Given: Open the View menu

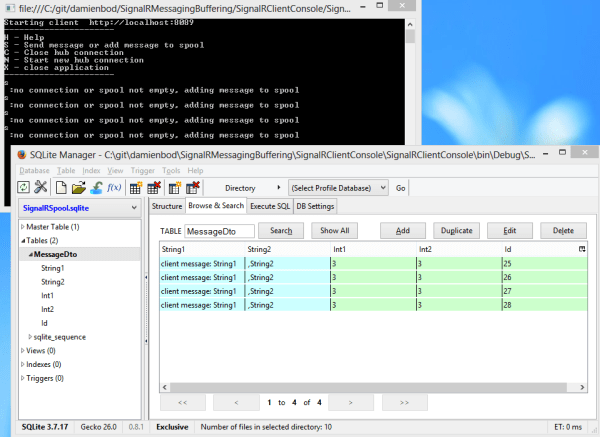Looking at the screenshot, I should coord(115,171).
